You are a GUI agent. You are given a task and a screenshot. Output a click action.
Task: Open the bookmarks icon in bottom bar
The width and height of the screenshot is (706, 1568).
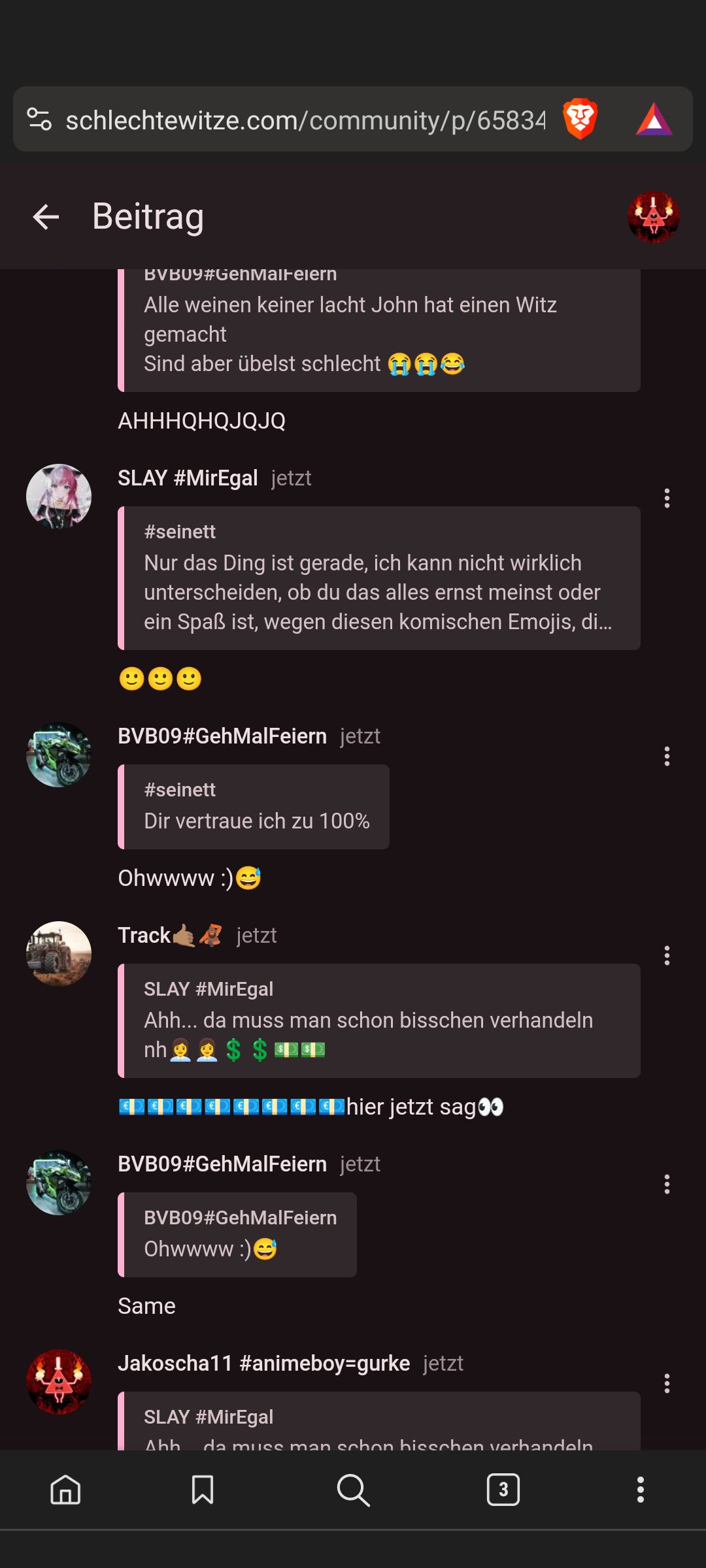[203, 1490]
